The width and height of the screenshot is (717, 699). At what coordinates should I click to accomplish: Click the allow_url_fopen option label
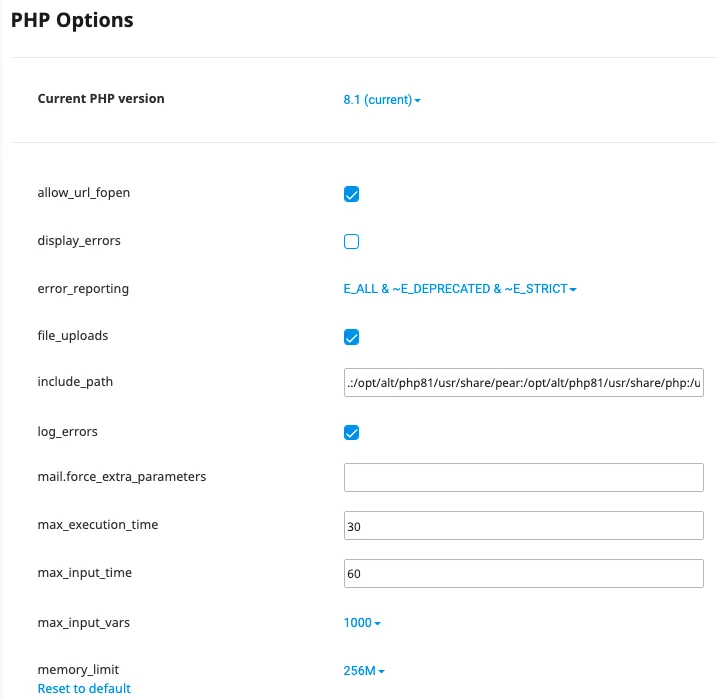84,193
